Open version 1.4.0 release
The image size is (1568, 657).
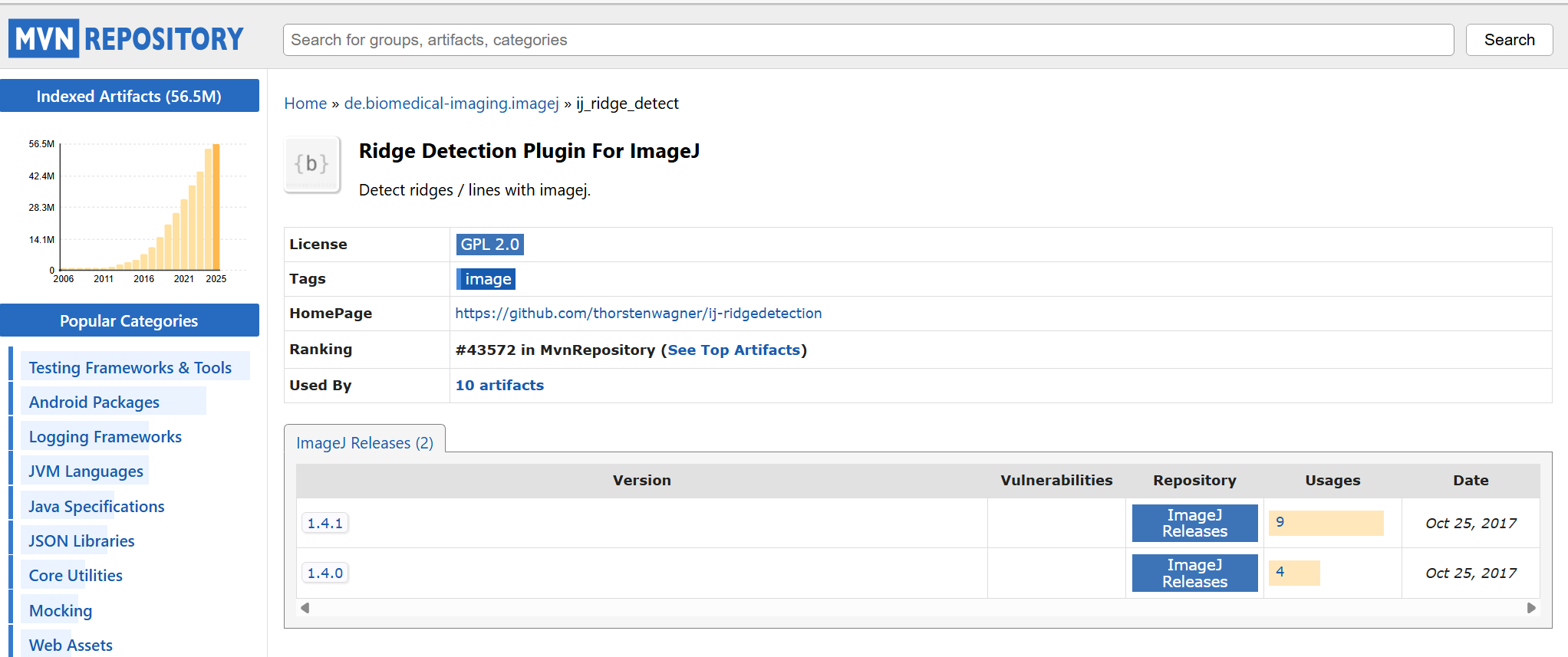click(324, 573)
